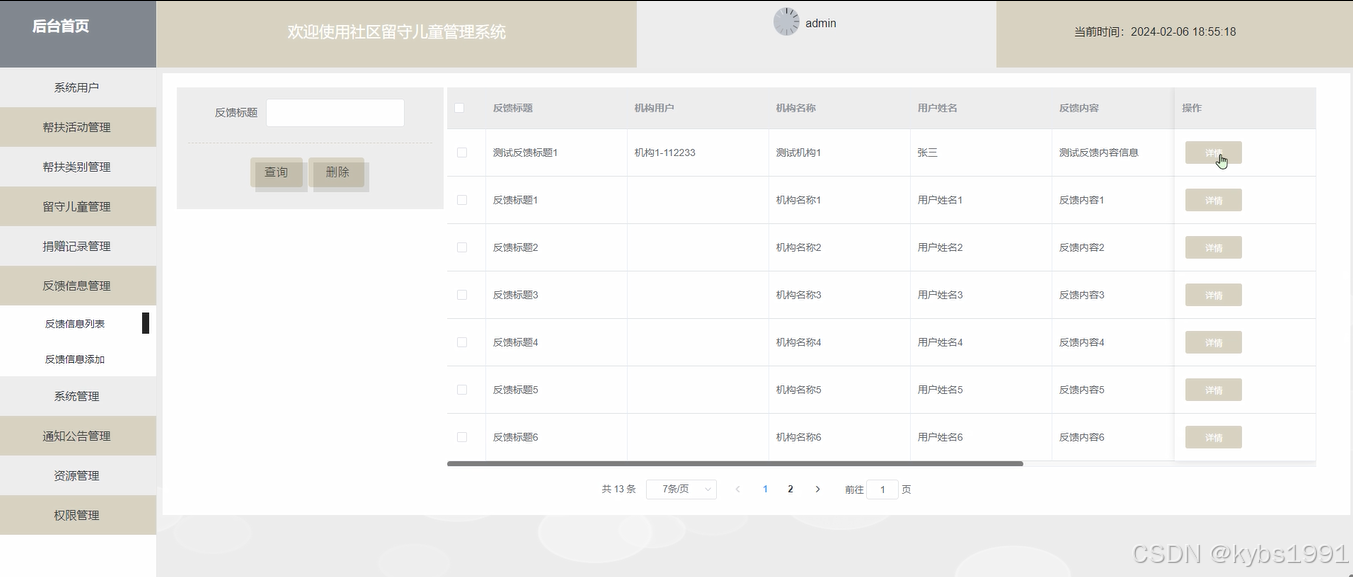Toggle the select-all header checkbox
This screenshot has width=1353, height=577.
(x=460, y=108)
